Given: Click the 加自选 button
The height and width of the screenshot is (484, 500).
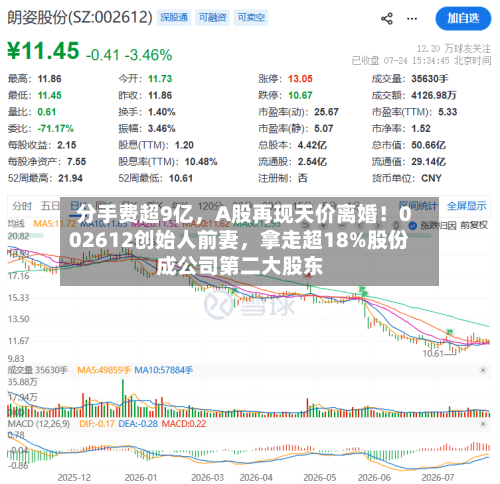Looking at the screenshot, I should pyautogui.click(x=463, y=18).
